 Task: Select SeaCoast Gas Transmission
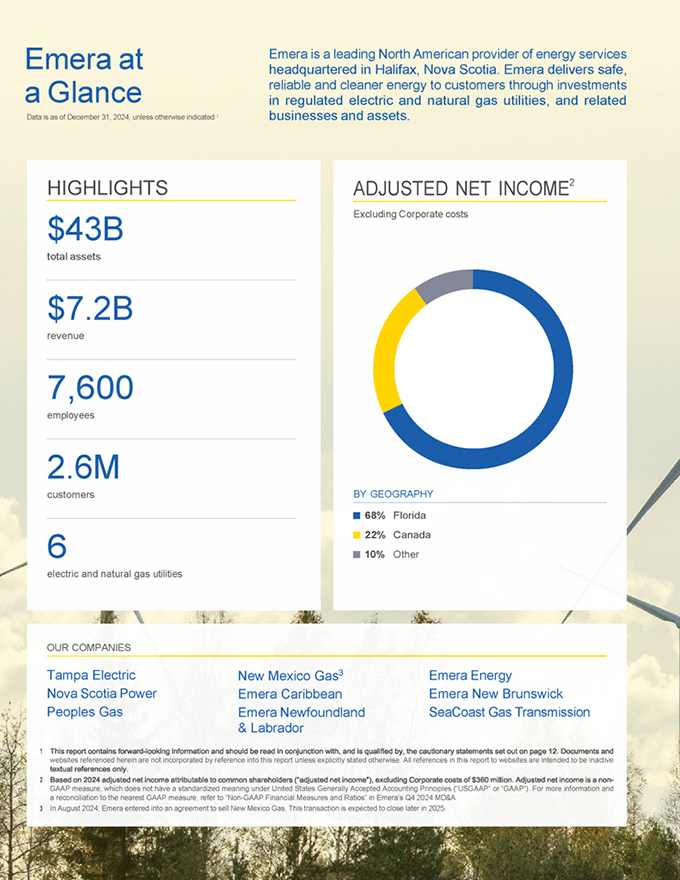[x=509, y=712]
